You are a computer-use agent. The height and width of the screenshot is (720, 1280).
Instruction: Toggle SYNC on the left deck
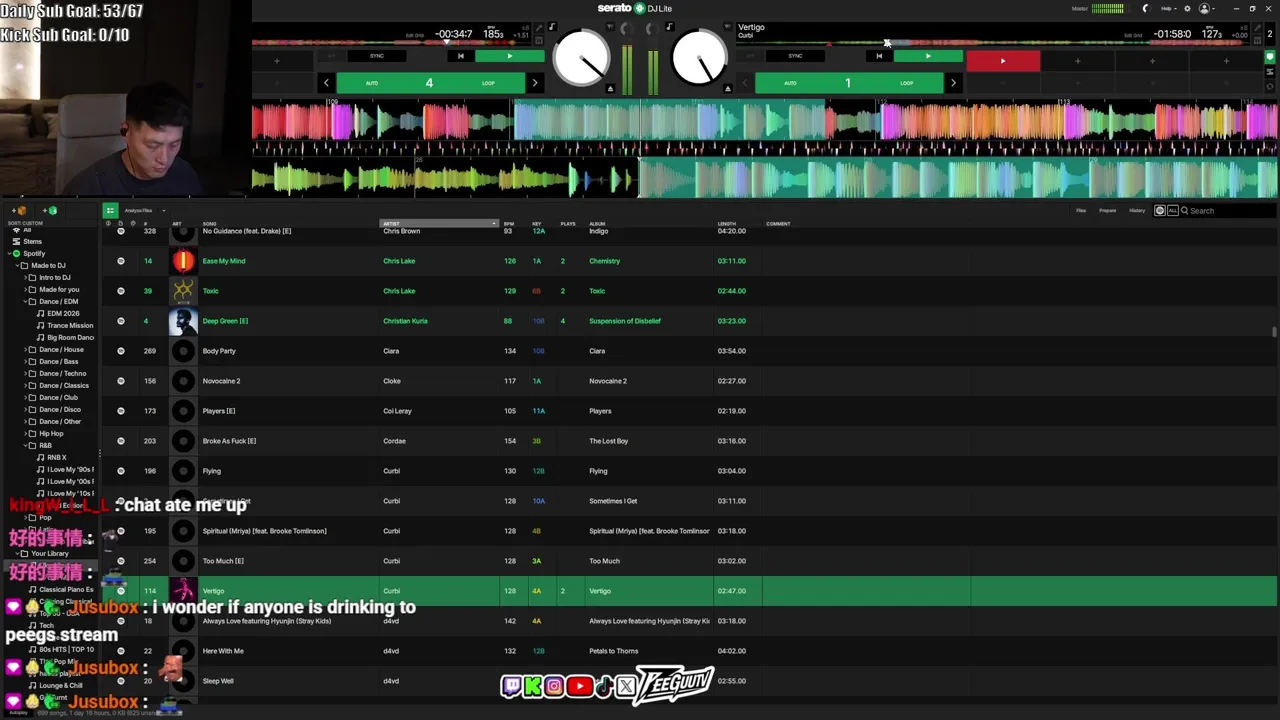tap(377, 56)
